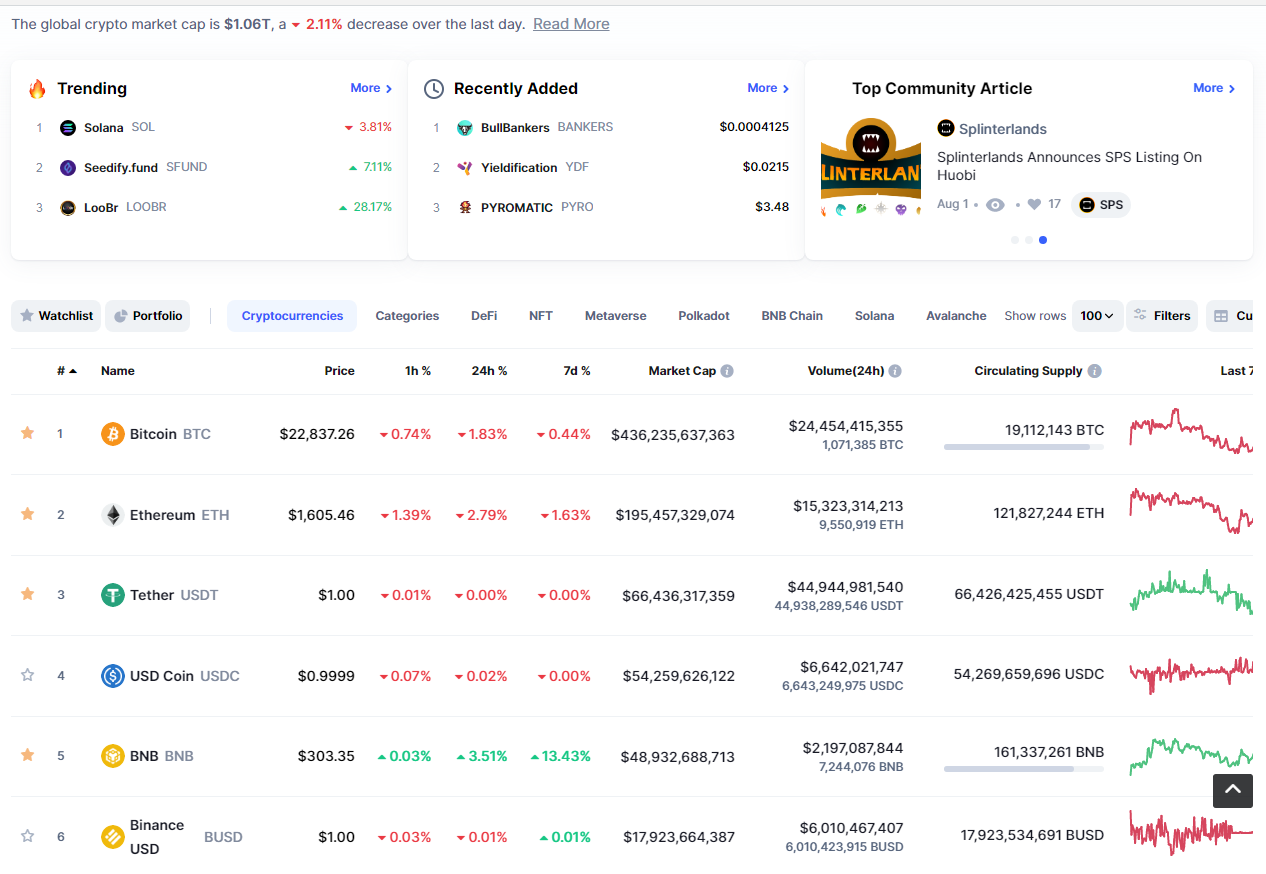The width and height of the screenshot is (1266, 874).
Task: Unstar BNB from the watchlist
Action: tap(28, 755)
